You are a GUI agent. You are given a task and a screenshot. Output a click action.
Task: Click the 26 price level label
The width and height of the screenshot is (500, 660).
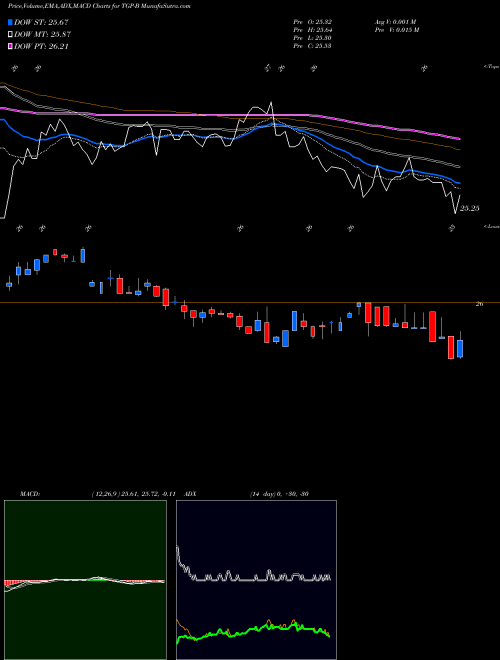point(479,304)
